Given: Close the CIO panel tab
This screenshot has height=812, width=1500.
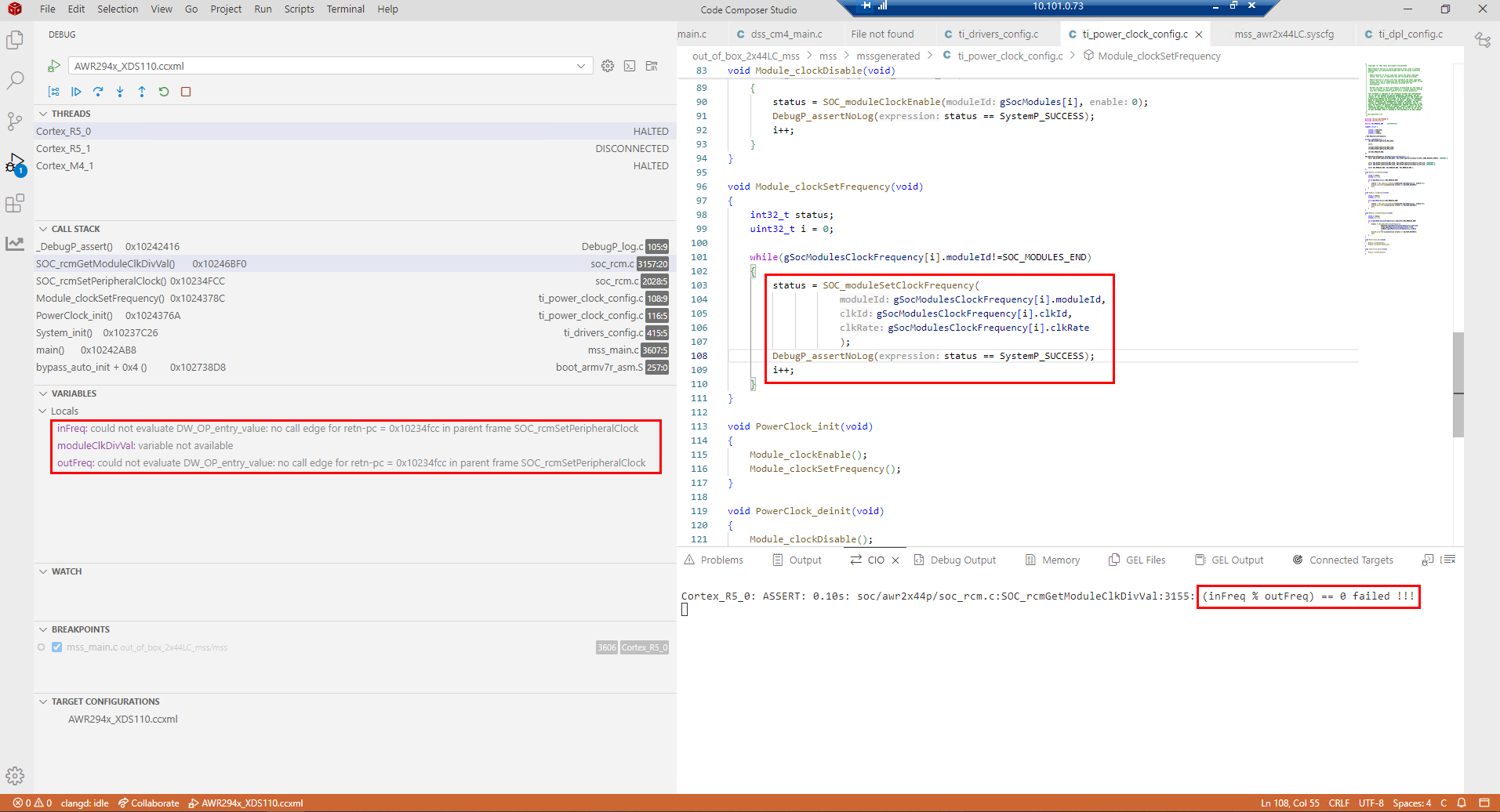Looking at the screenshot, I should [895, 560].
